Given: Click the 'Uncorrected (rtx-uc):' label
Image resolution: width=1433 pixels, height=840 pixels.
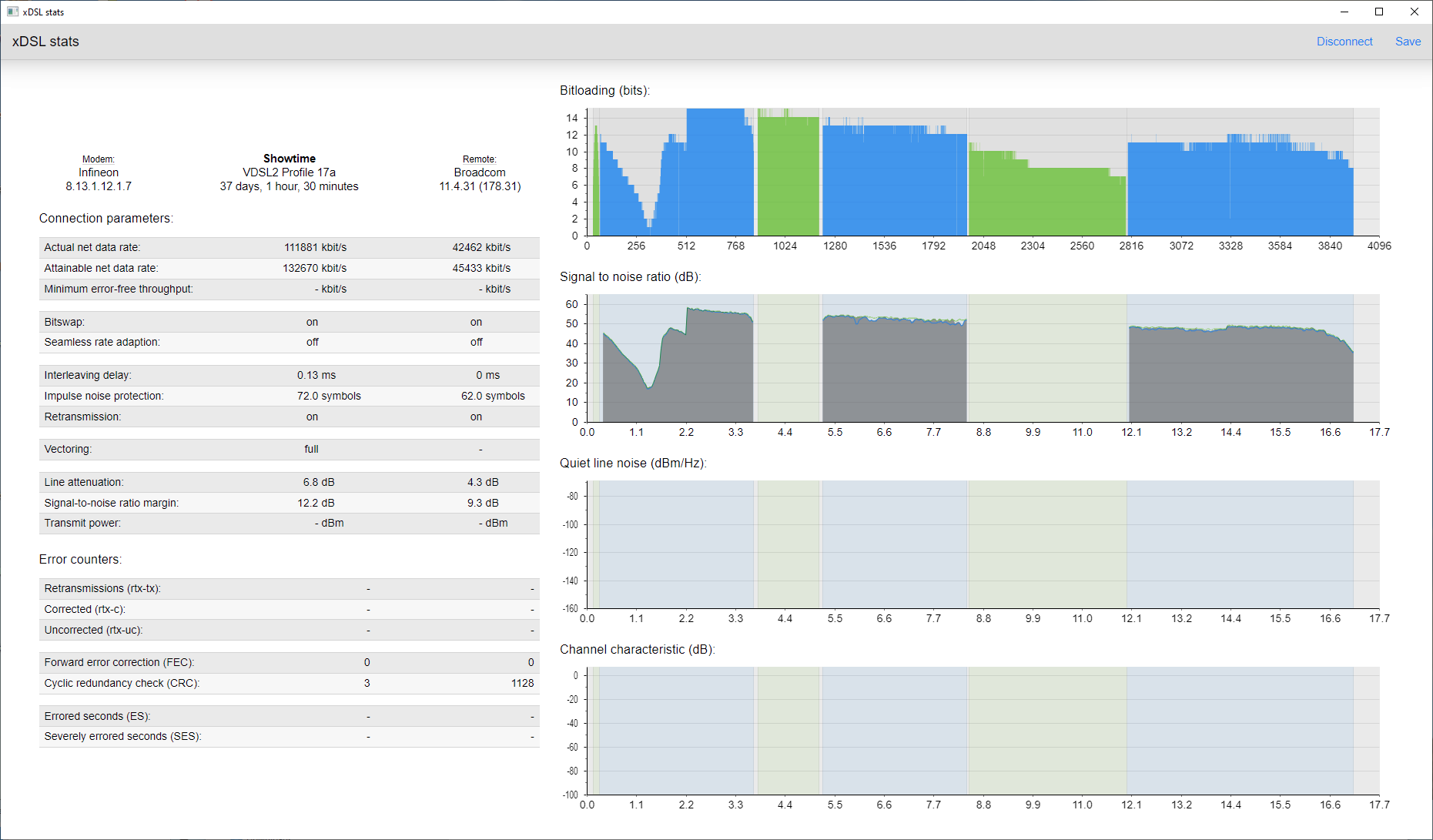Looking at the screenshot, I should coord(93,630).
